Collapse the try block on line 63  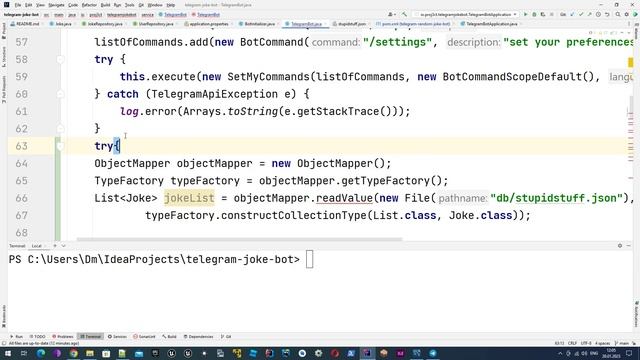point(60,146)
